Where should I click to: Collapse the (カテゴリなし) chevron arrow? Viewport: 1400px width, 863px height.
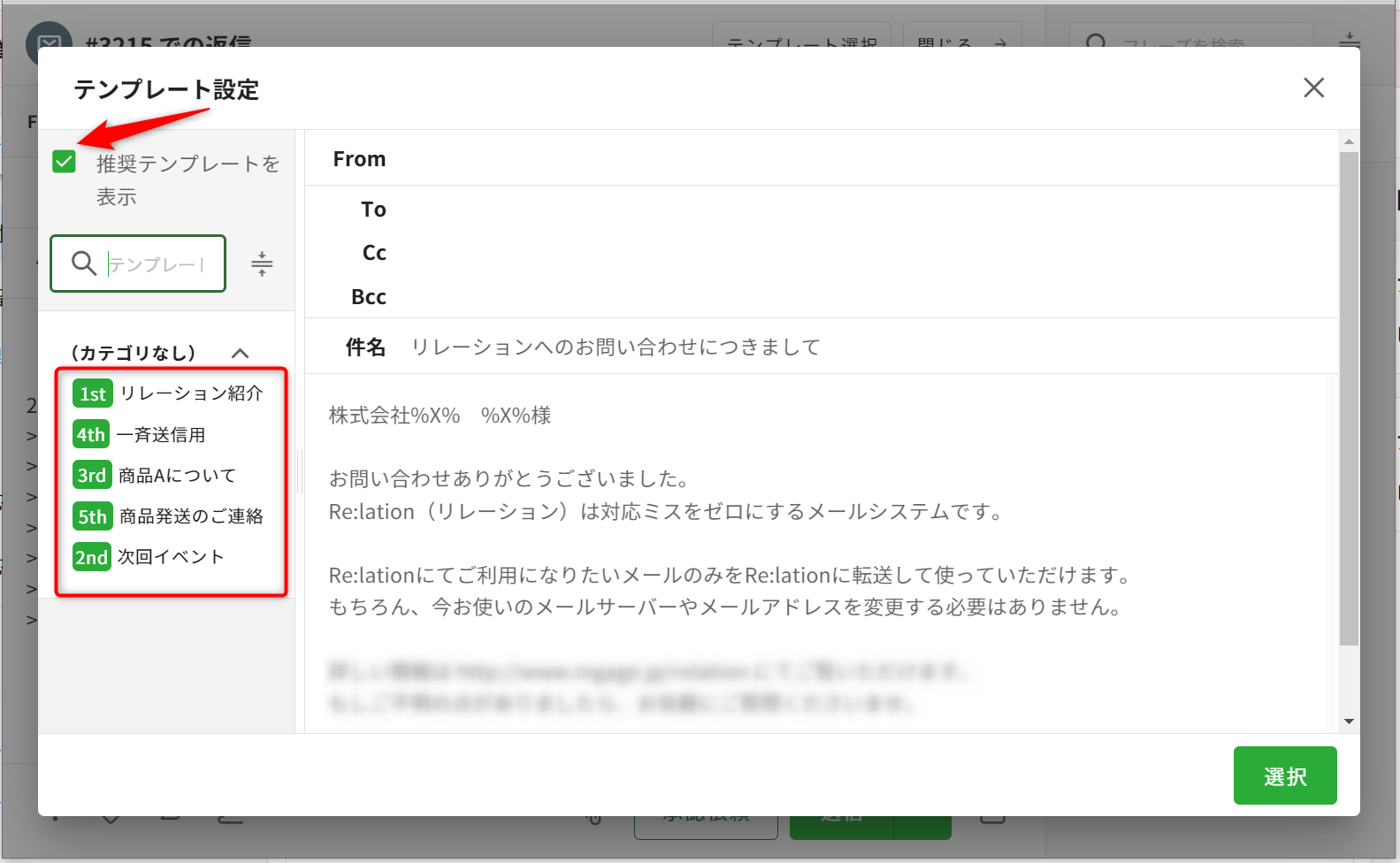point(240,353)
